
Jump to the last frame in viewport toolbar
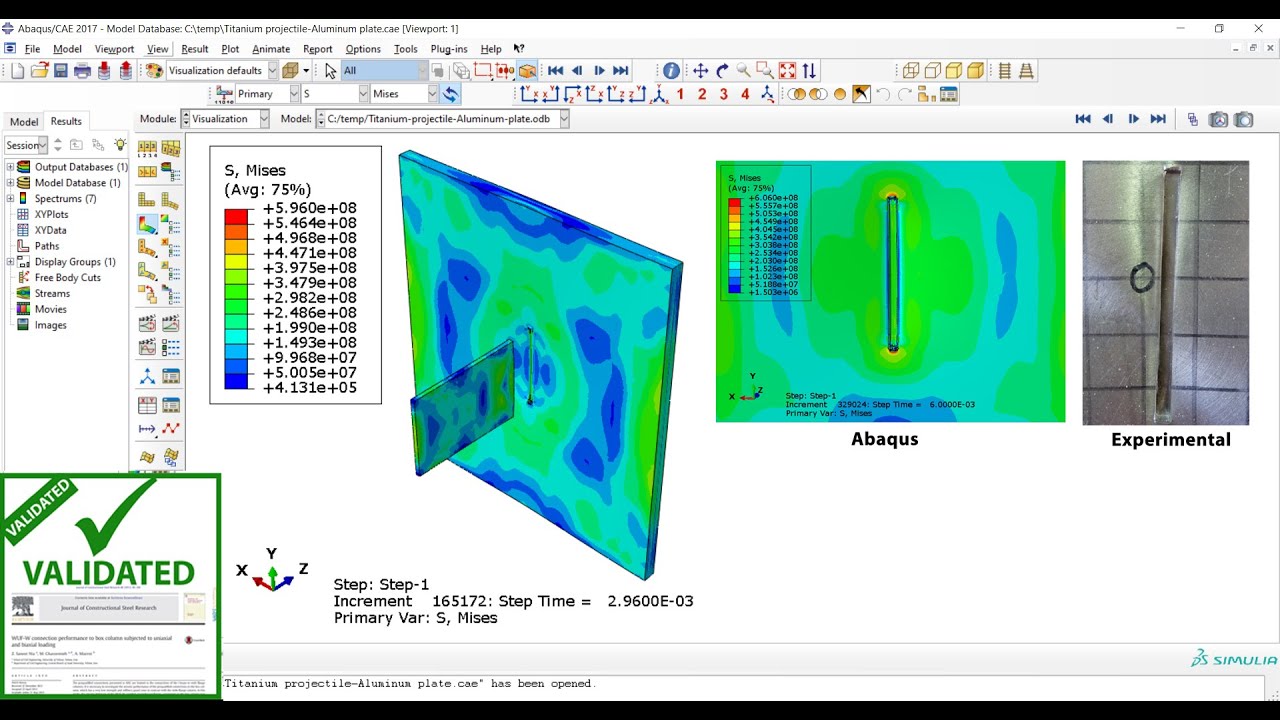1158,119
